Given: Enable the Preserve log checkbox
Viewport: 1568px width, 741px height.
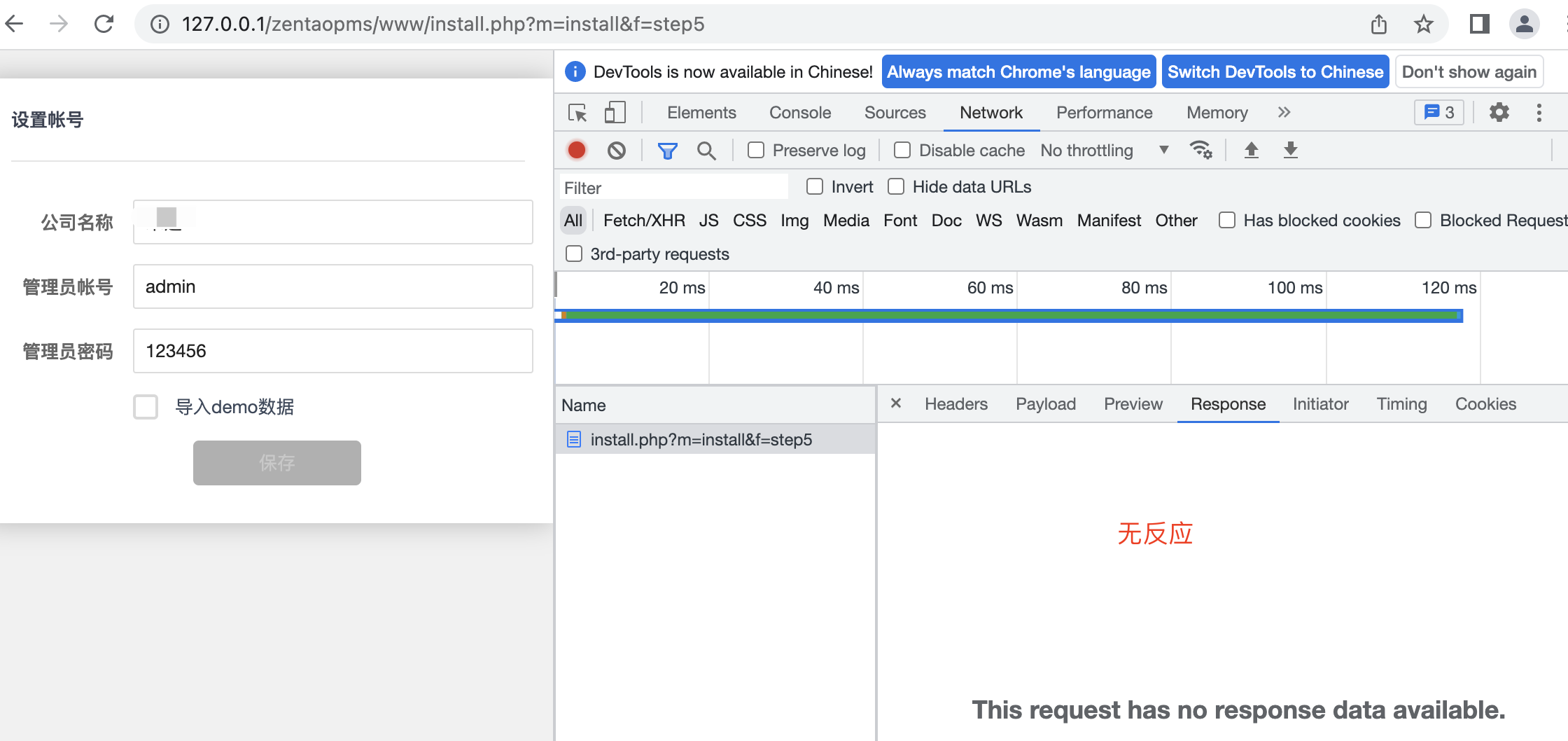Looking at the screenshot, I should [x=756, y=151].
